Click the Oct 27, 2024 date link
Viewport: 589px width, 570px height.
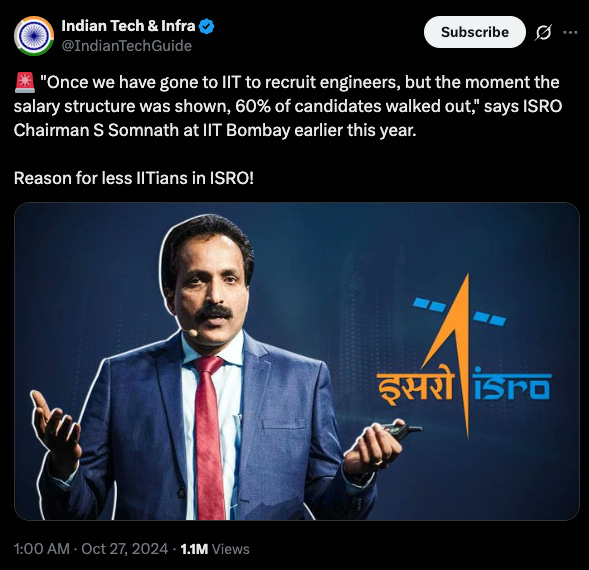124,549
